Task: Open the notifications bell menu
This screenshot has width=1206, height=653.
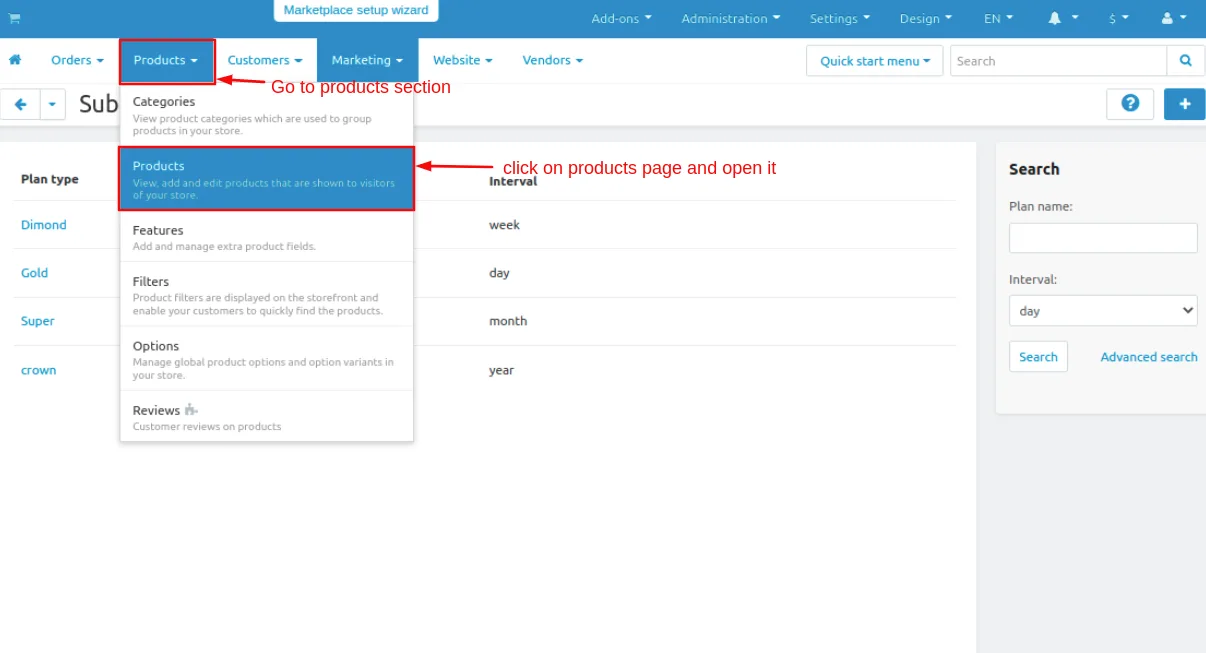Action: click(x=1063, y=18)
